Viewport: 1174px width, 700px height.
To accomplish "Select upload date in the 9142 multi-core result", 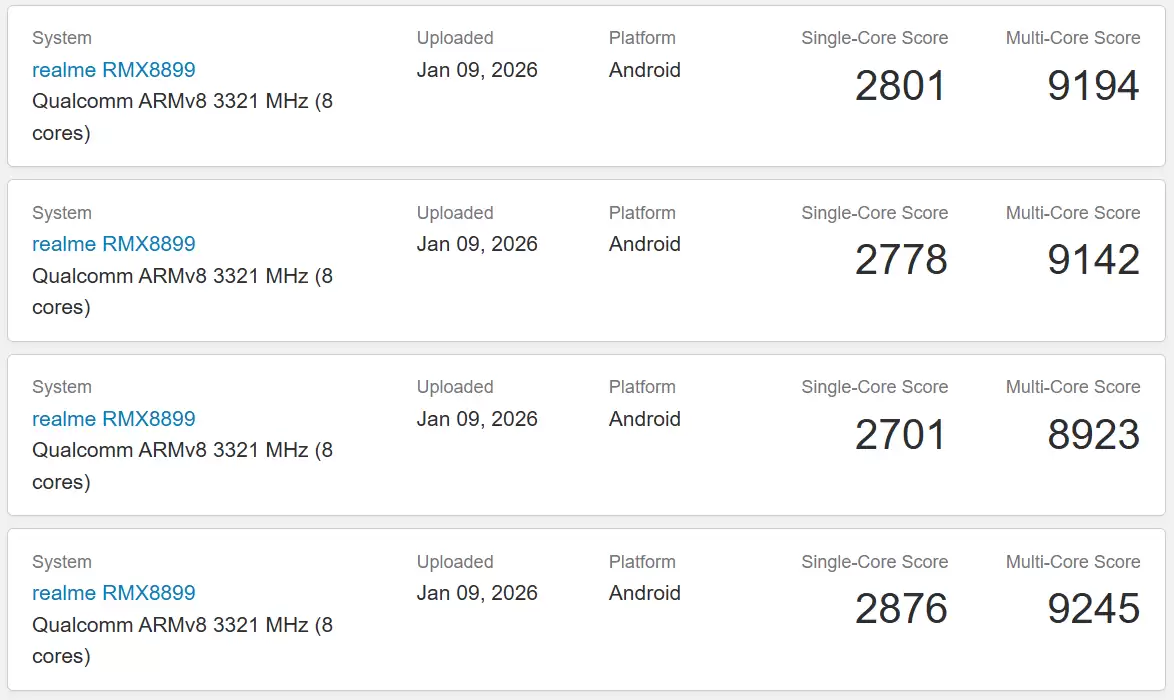I will click(477, 244).
